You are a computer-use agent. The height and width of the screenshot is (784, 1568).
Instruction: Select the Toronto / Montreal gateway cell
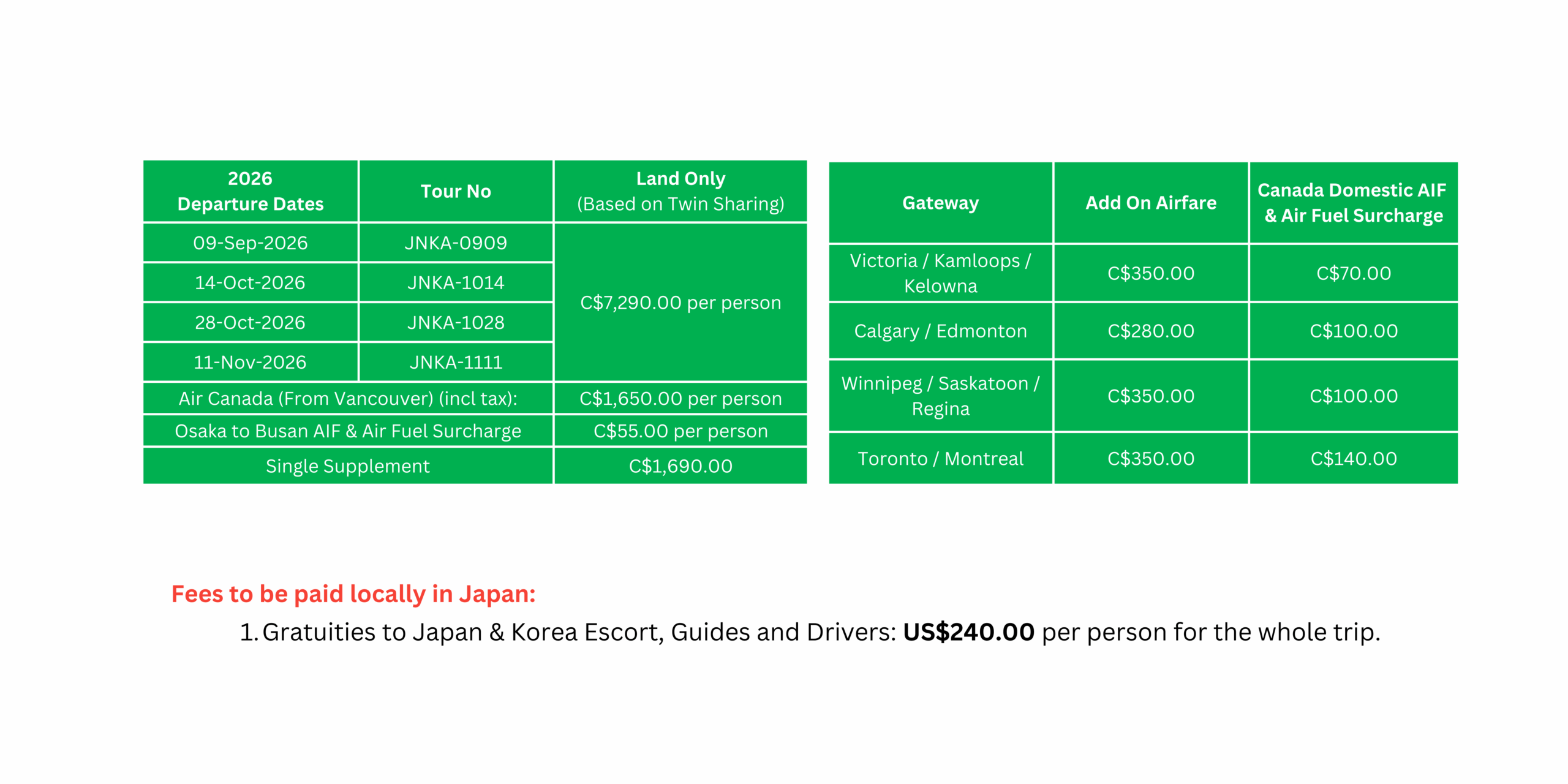(x=940, y=459)
